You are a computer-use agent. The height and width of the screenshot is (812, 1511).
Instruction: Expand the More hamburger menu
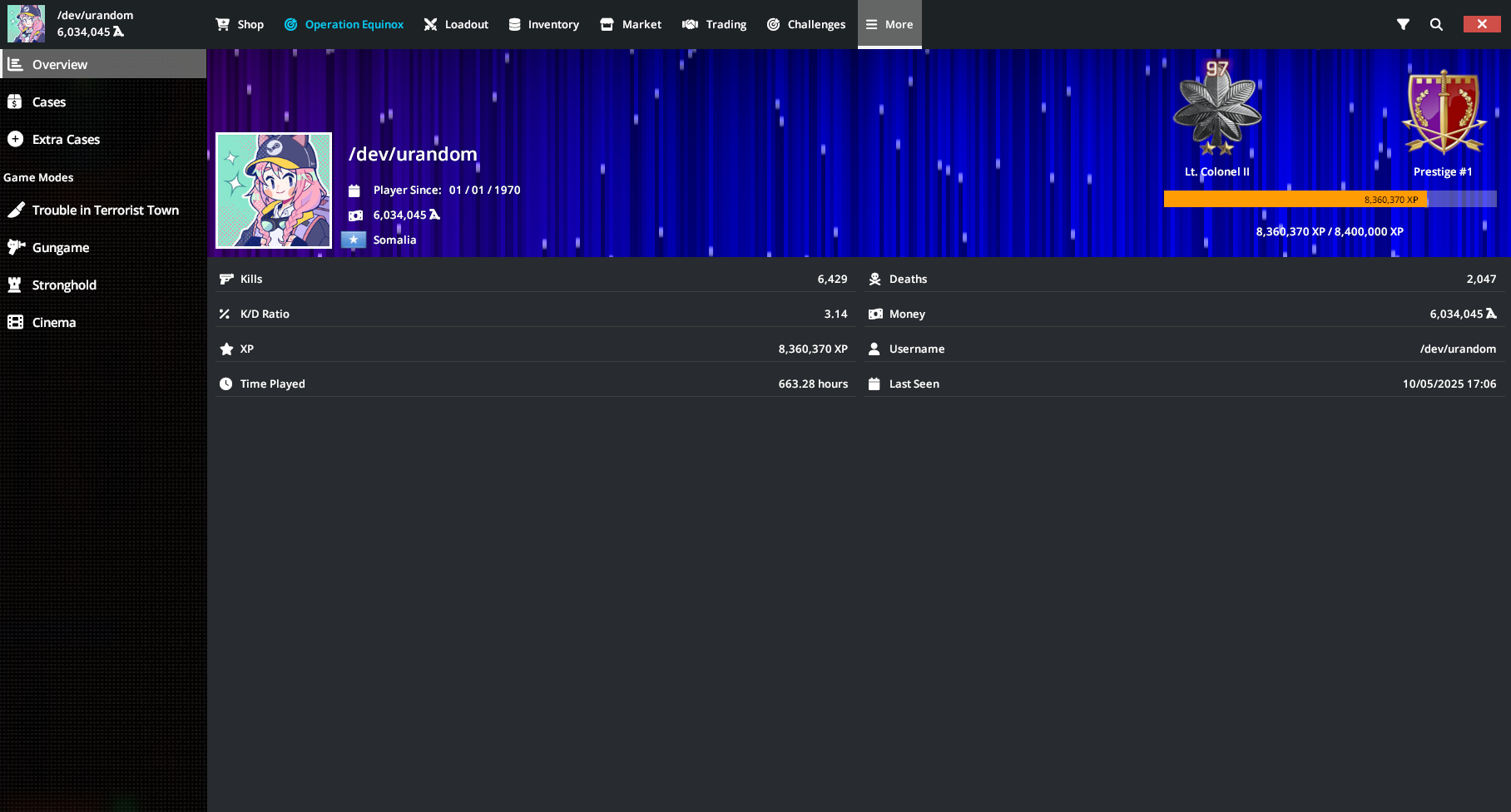click(889, 24)
